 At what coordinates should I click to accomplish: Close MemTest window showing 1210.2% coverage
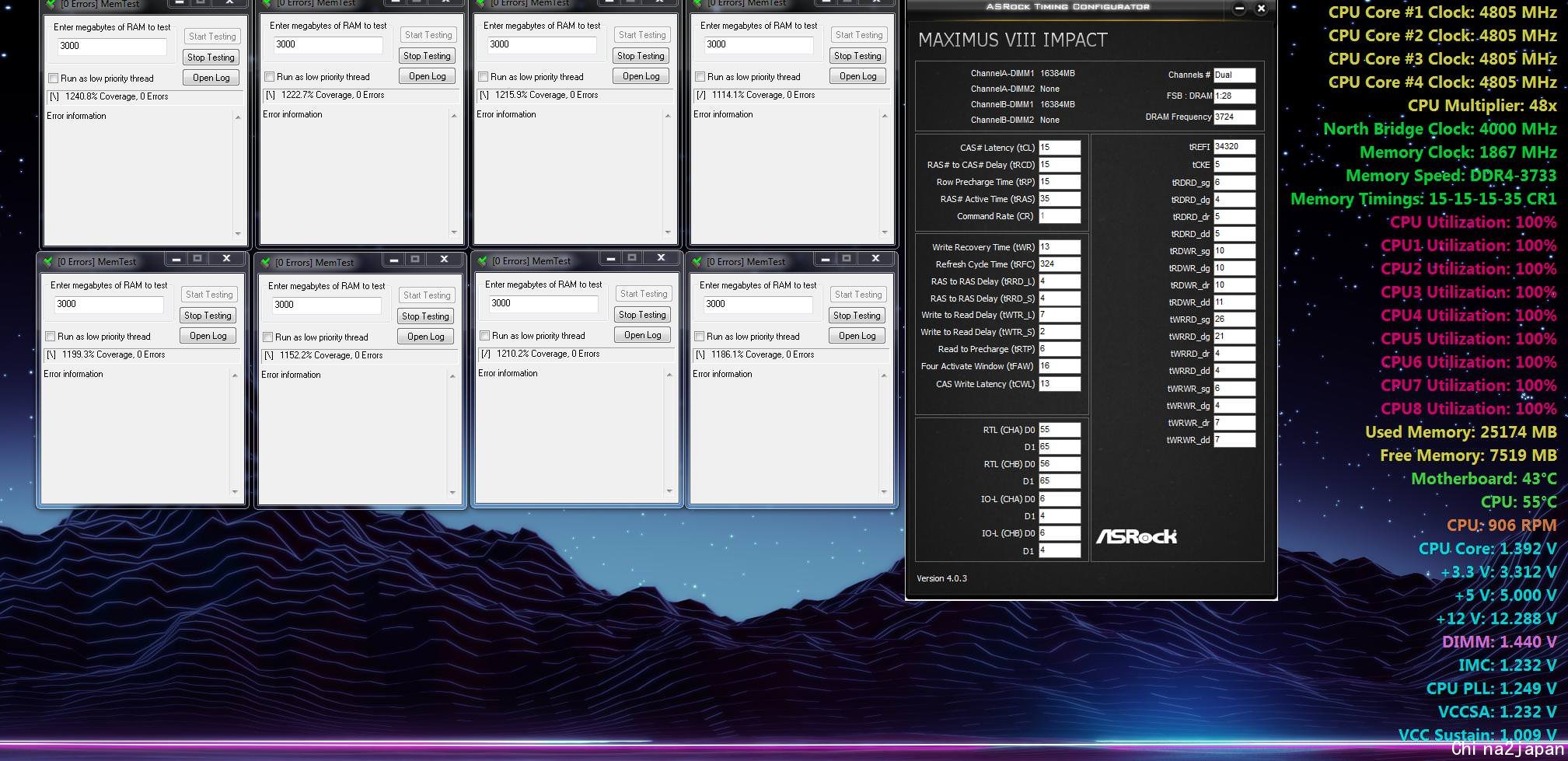point(661,258)
